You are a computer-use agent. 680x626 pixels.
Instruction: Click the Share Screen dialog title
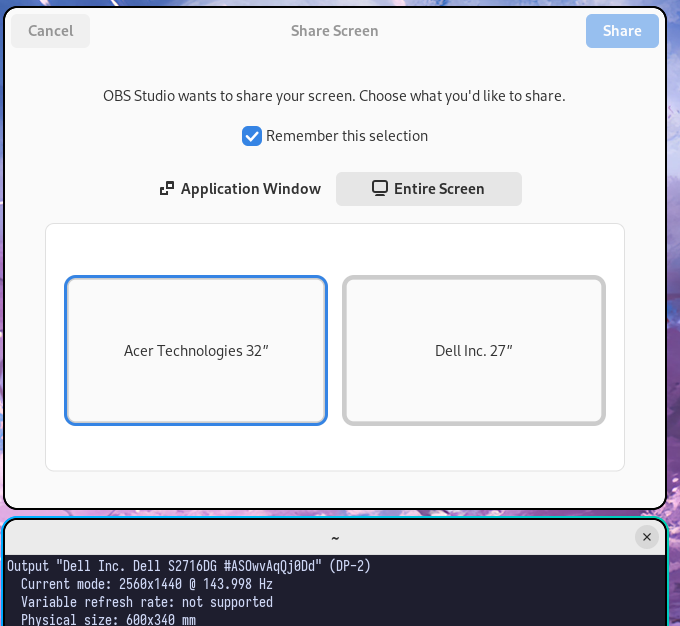click(334, 31)
